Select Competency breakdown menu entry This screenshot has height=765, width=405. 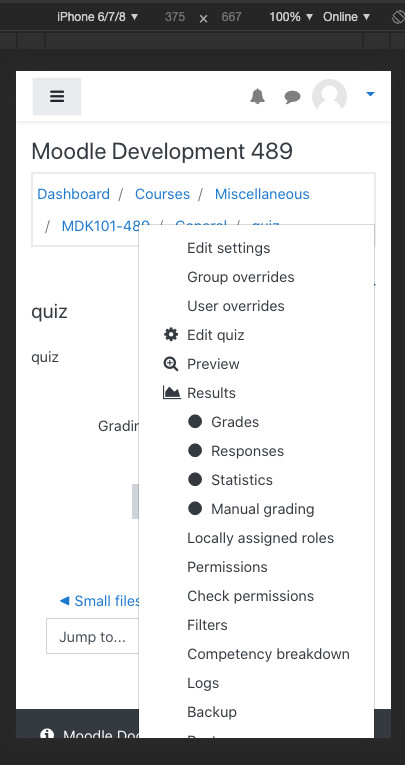click(x=268, y=654)
